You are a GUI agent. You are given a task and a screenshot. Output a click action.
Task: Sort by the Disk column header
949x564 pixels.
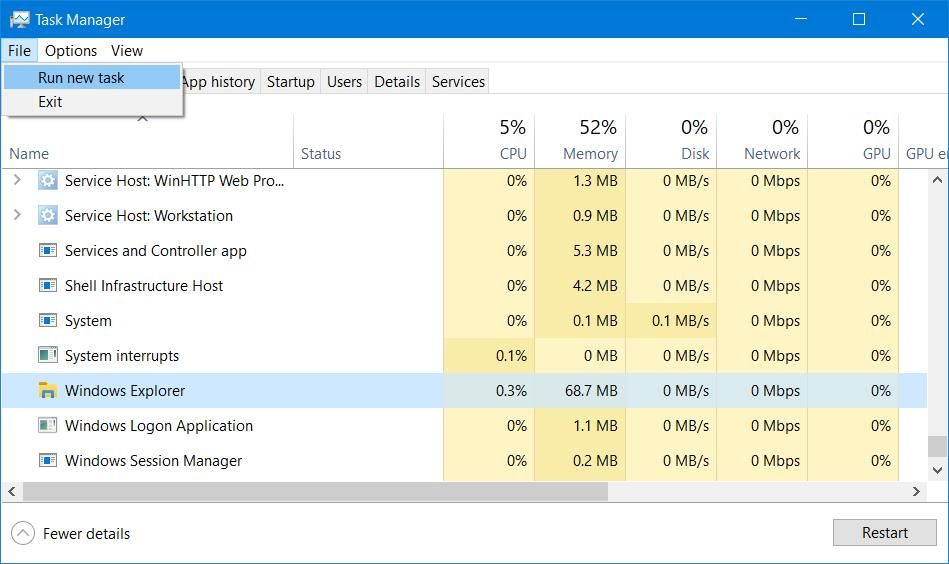point(671,140)
